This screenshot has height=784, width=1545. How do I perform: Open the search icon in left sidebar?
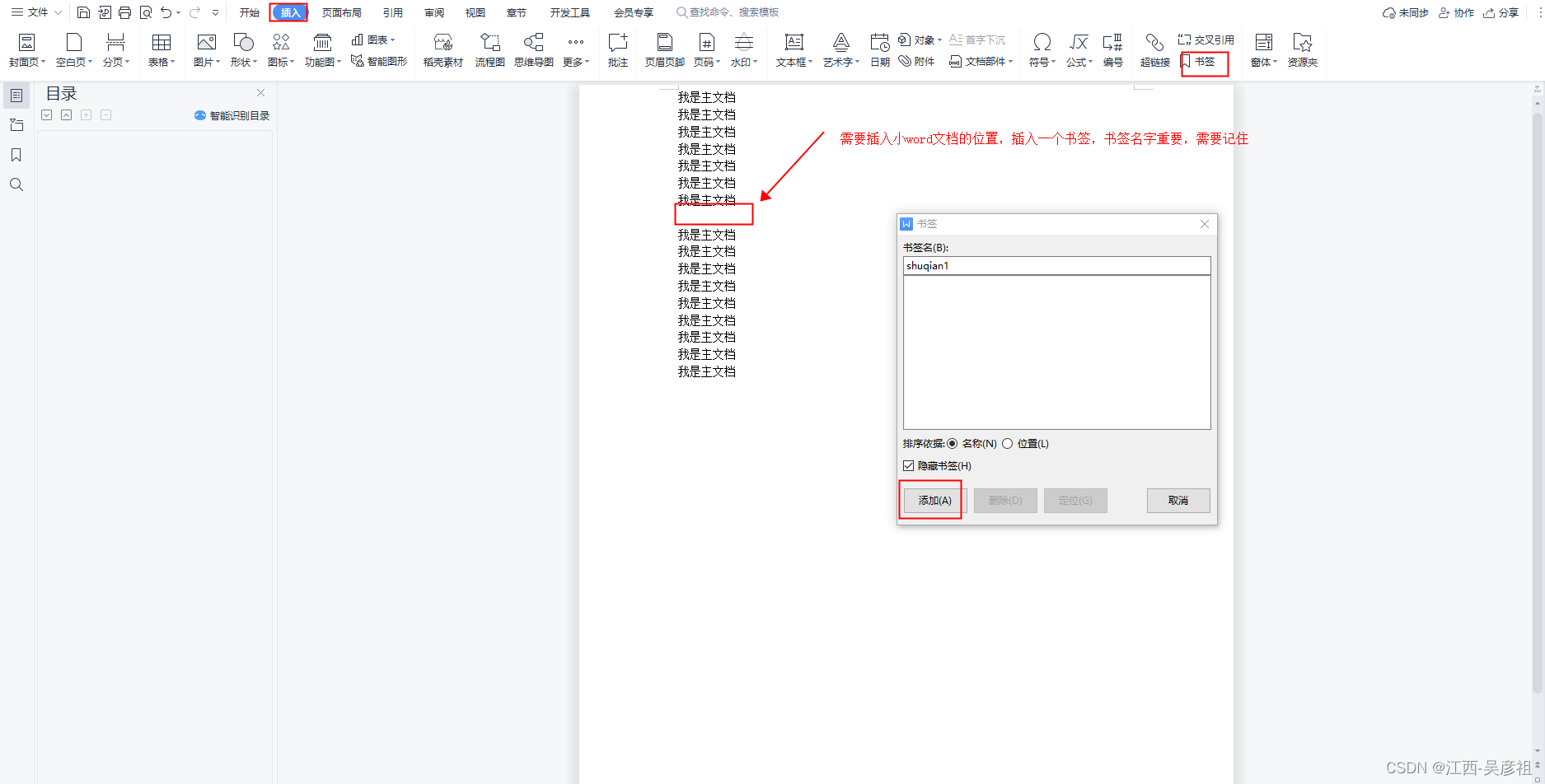(x=16, y=184)
